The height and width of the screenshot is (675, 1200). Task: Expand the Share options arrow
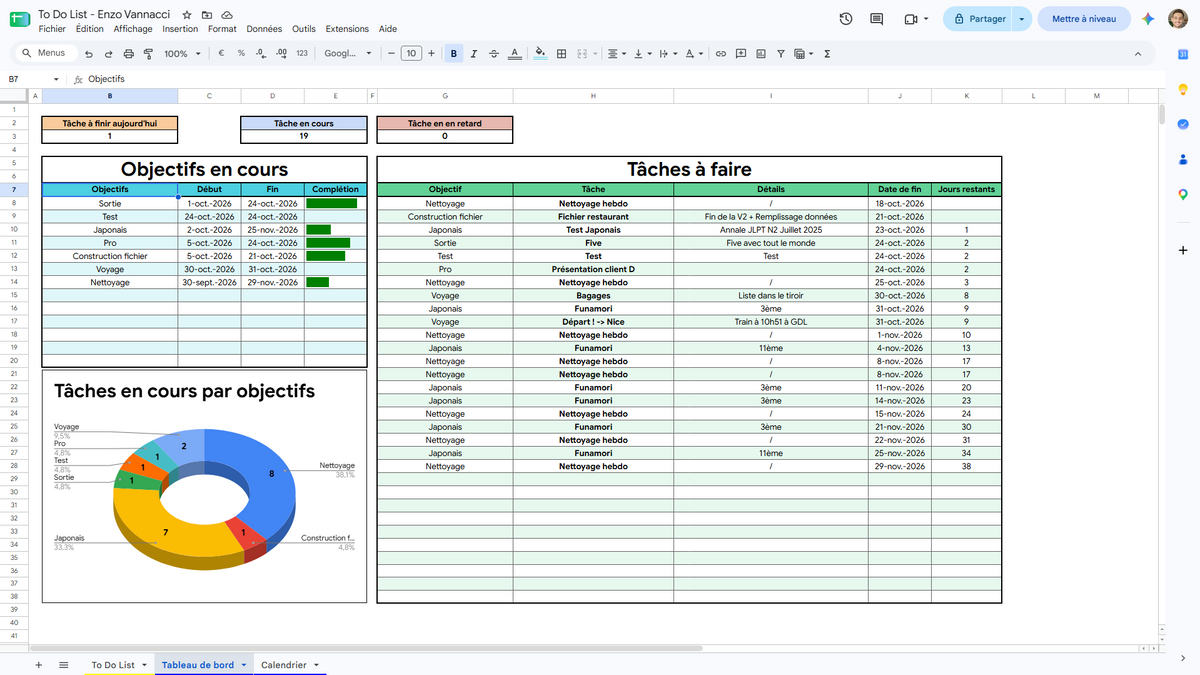click(x=1021, y=19)
